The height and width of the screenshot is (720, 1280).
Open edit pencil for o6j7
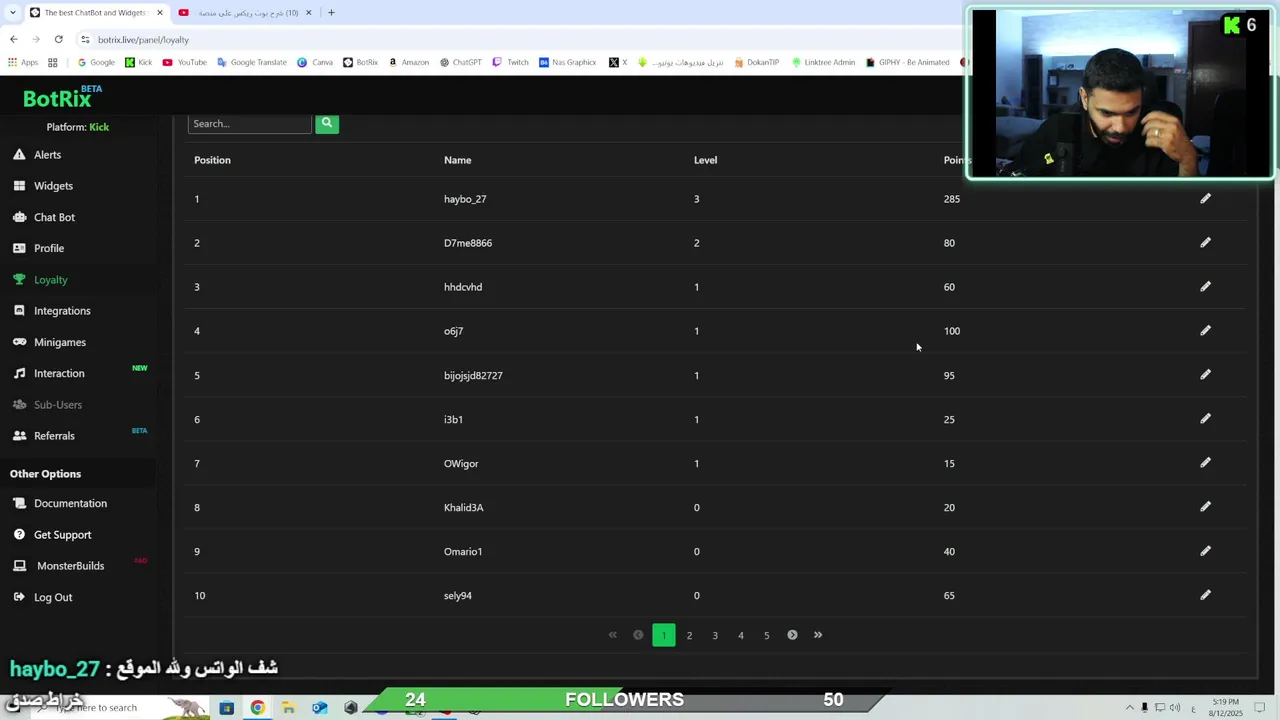(x=1205, y=331)
